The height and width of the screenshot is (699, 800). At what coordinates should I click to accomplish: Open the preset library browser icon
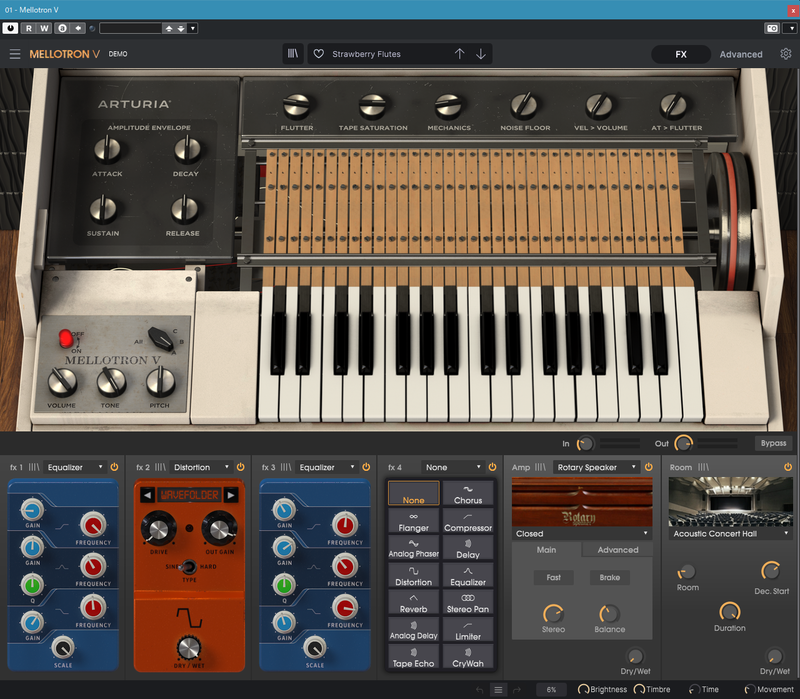tap(293, 54)
